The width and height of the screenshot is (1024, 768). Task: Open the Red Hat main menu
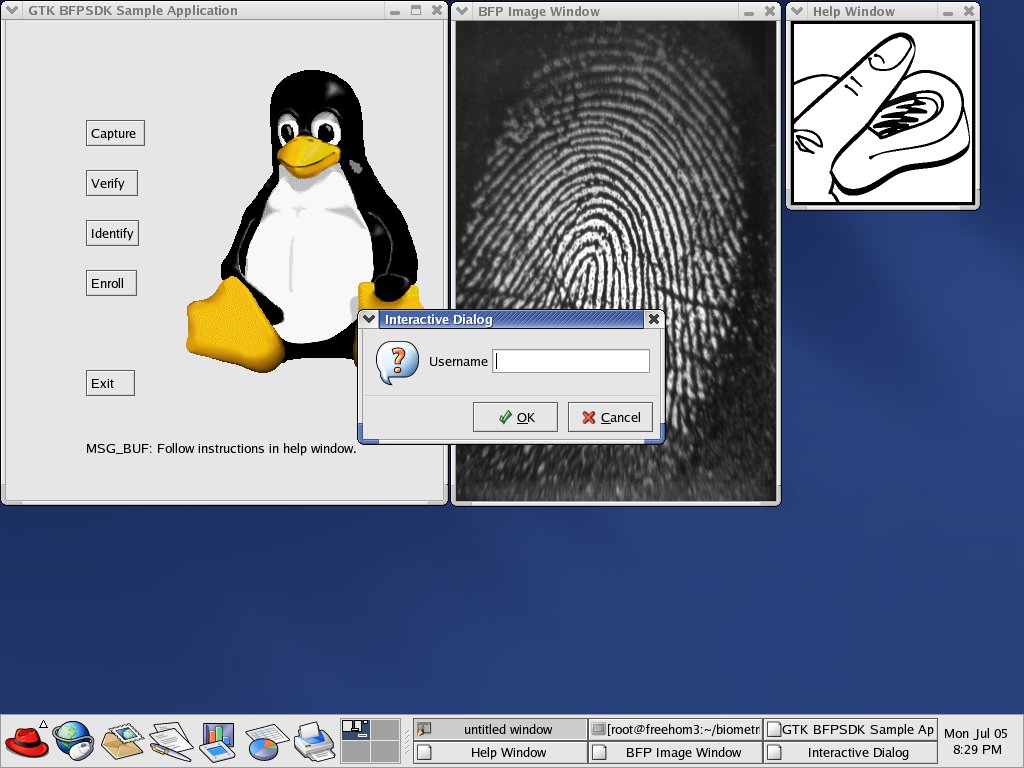click(x=27, y=741)
